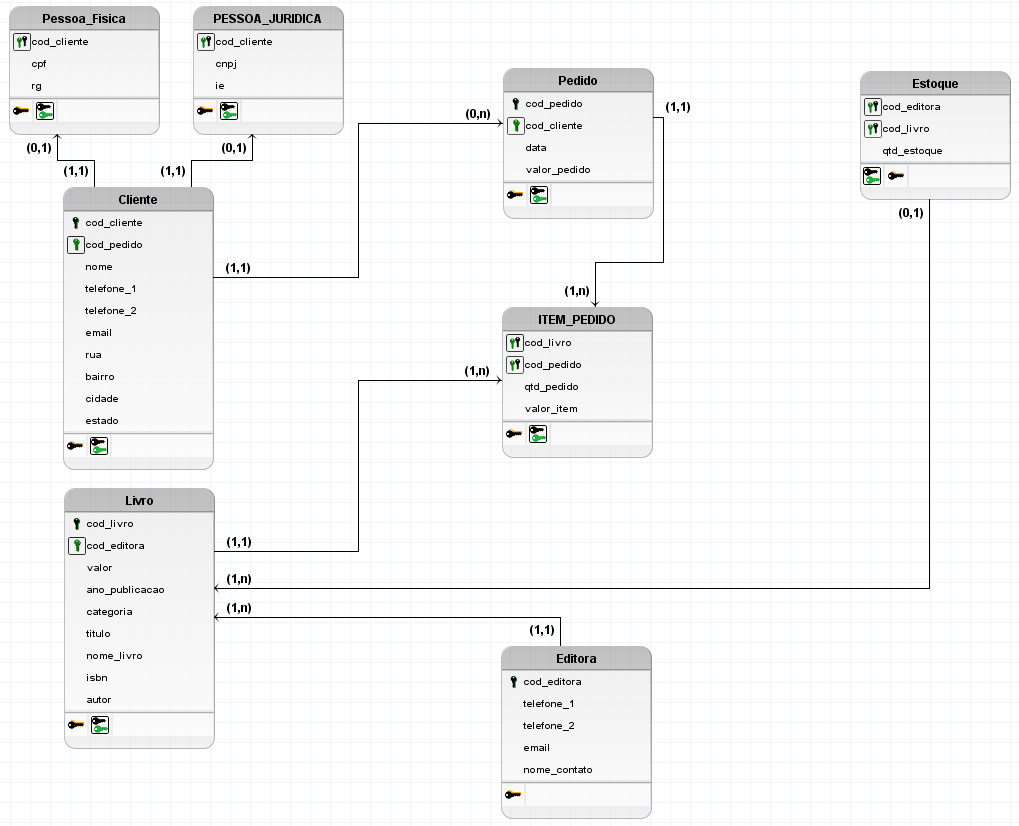Click cnpj attribute in PESSOA_JURIDICA table
This screenshot has height=826, width=1019.
click(226, 64)
